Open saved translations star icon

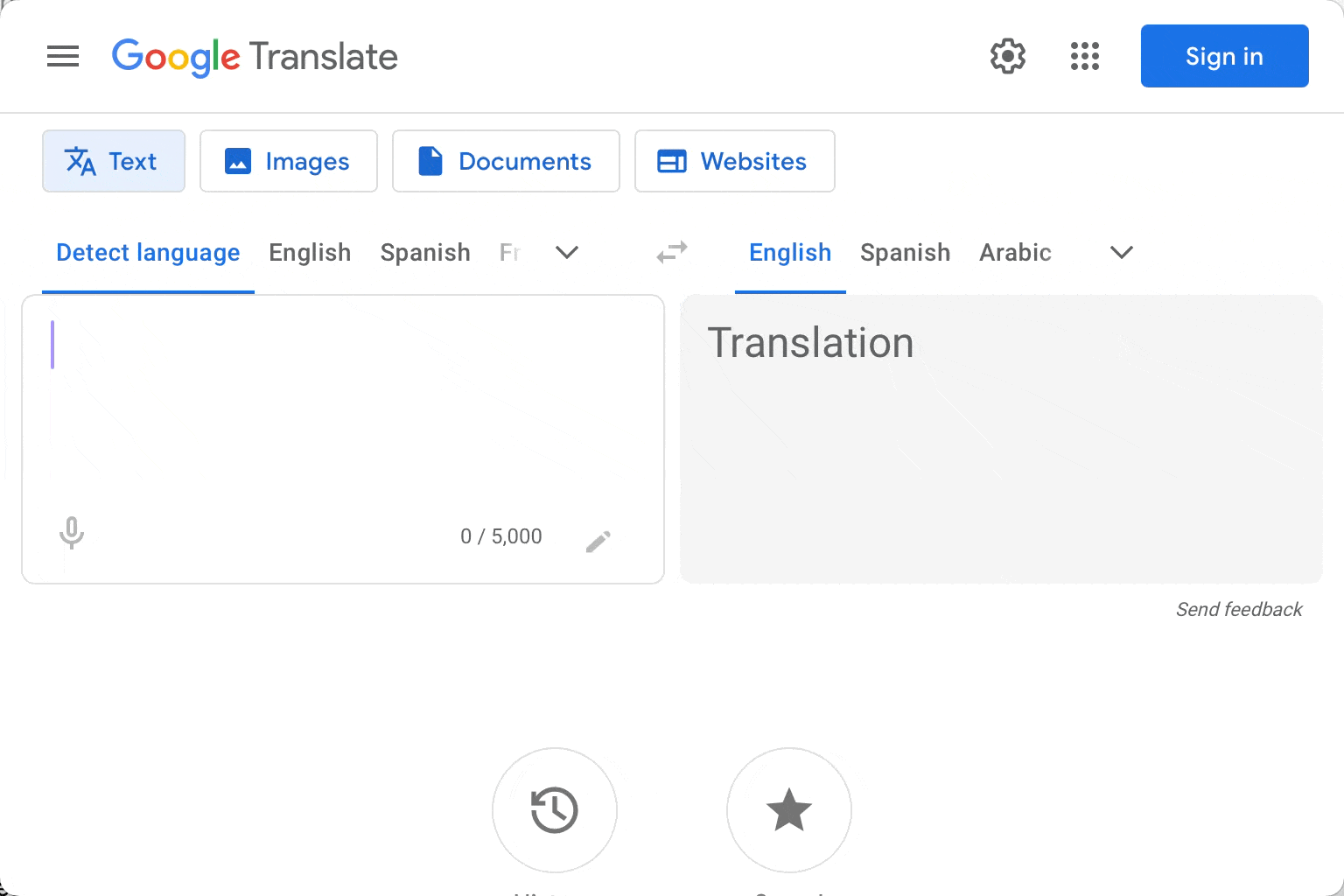point(788,810)
